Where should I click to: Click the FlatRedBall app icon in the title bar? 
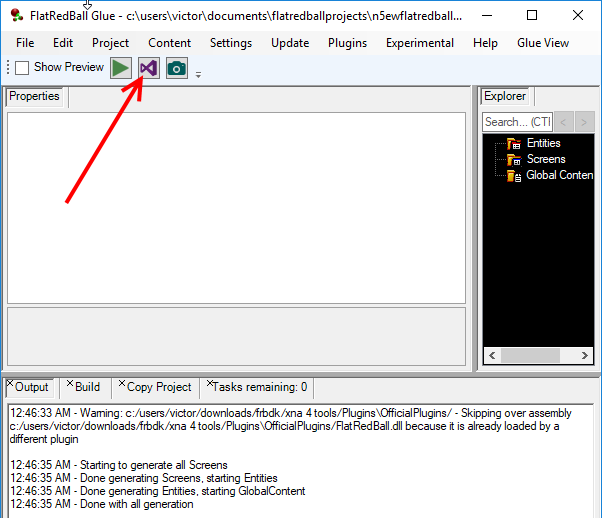click(17, 15)
